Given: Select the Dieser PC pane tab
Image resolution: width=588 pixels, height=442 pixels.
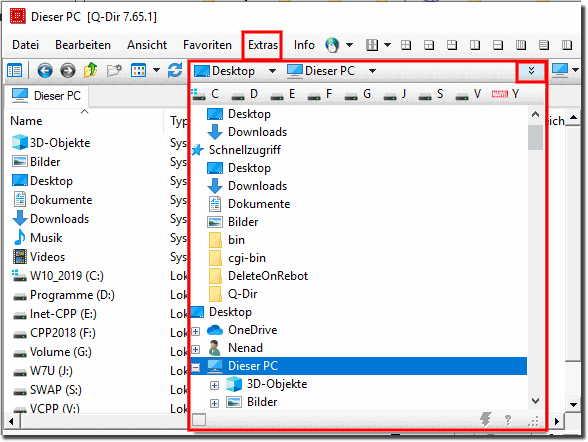Looking at the screenshot, I should [46, 96].
